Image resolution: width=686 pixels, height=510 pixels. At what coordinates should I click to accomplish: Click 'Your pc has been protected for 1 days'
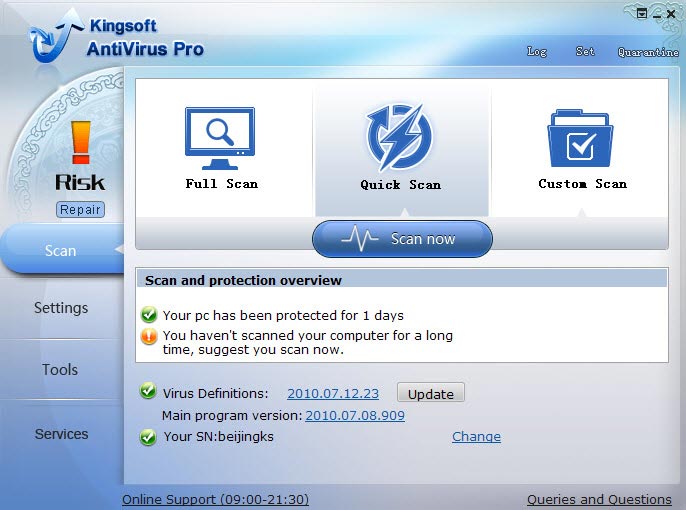pyautogui.click(x=283, y=315)
